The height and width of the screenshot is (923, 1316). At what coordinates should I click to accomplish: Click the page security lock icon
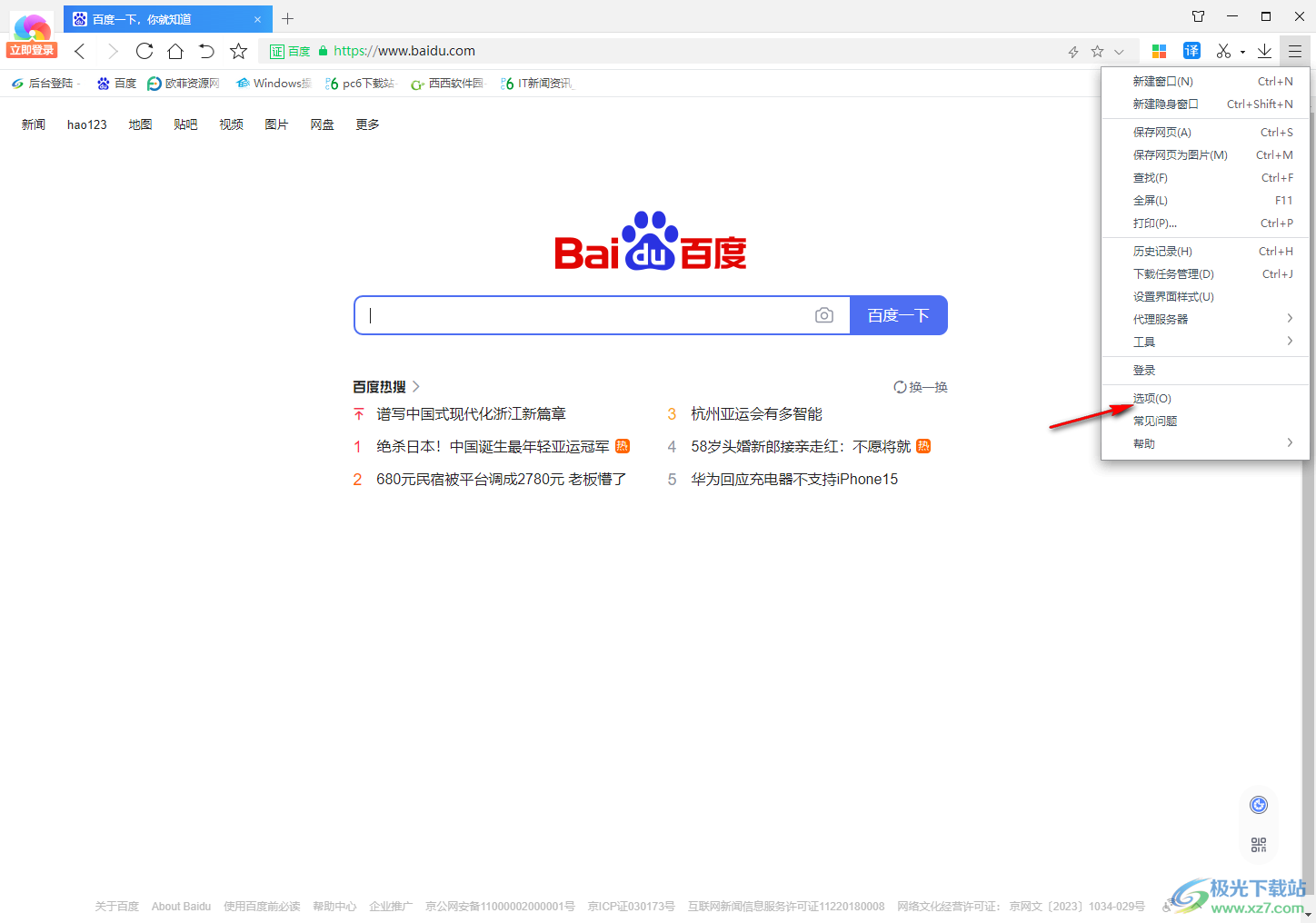pyautogui.click(x=323, y=52)
